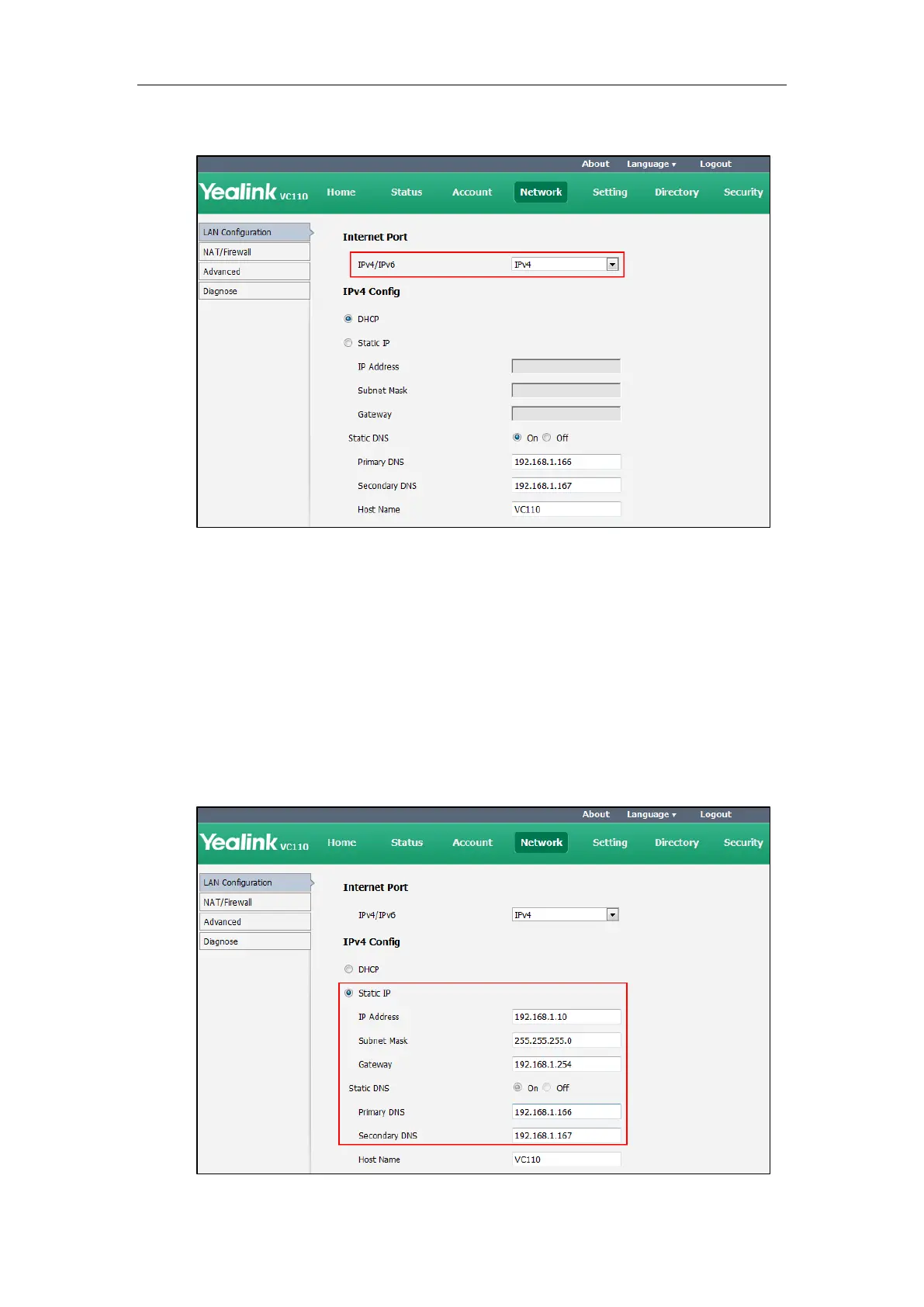The width and height of the screenshot is (924, 1307).
Task: Open Home tab in top screenshot
Action: (x=341, y=192)
